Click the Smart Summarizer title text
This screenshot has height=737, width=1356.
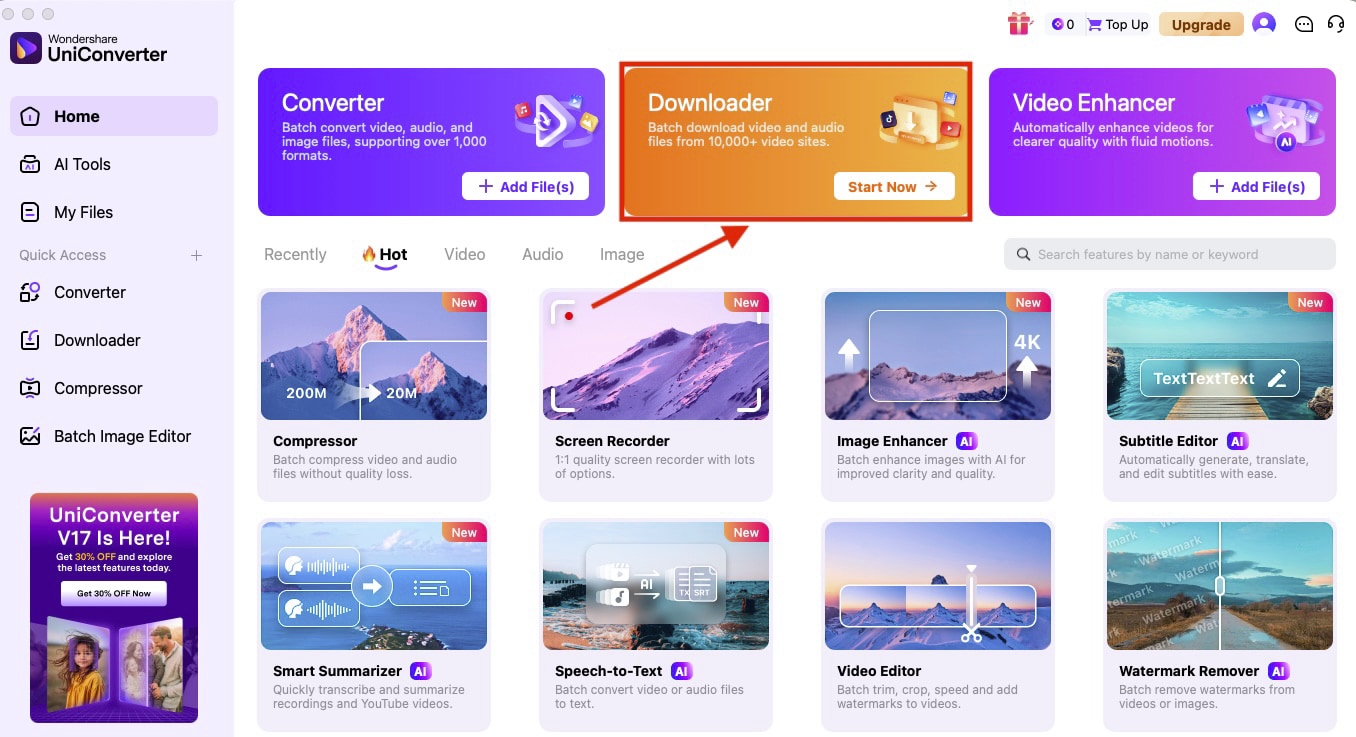pos(337,671)
